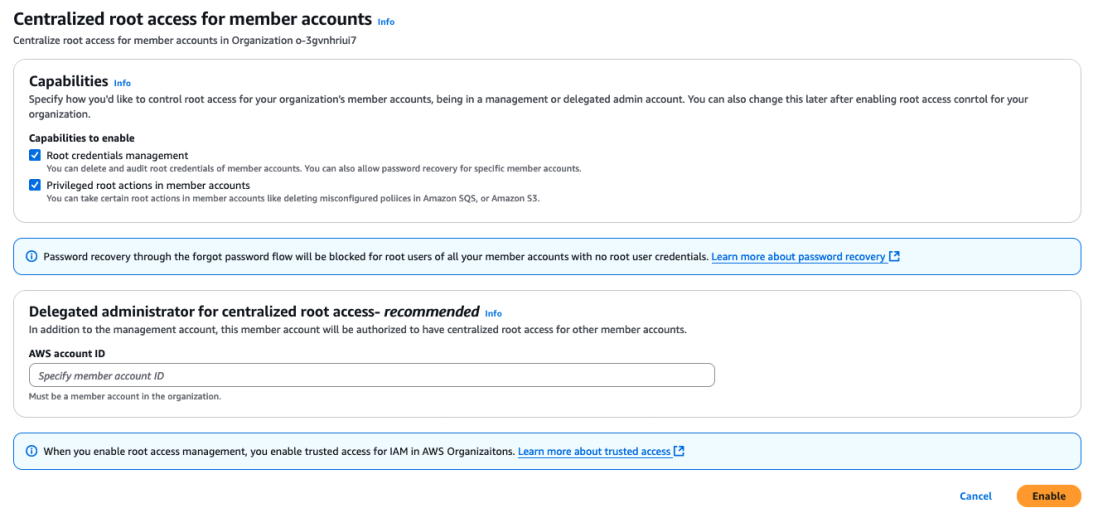Viewport: 1098px width, 532px height.
Task: Uncheck the Root credentials management checkbox
Action: pos(35,156)
